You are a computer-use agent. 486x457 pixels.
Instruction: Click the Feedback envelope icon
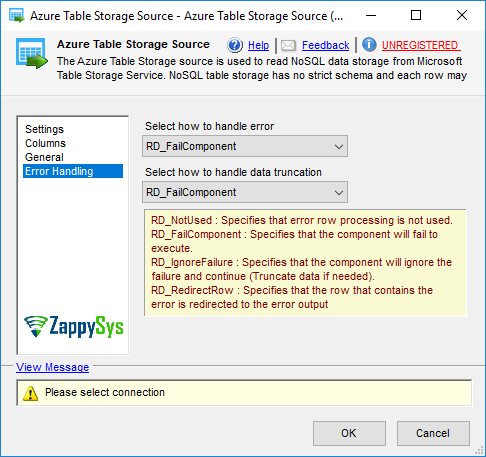(x=288, y=45)
